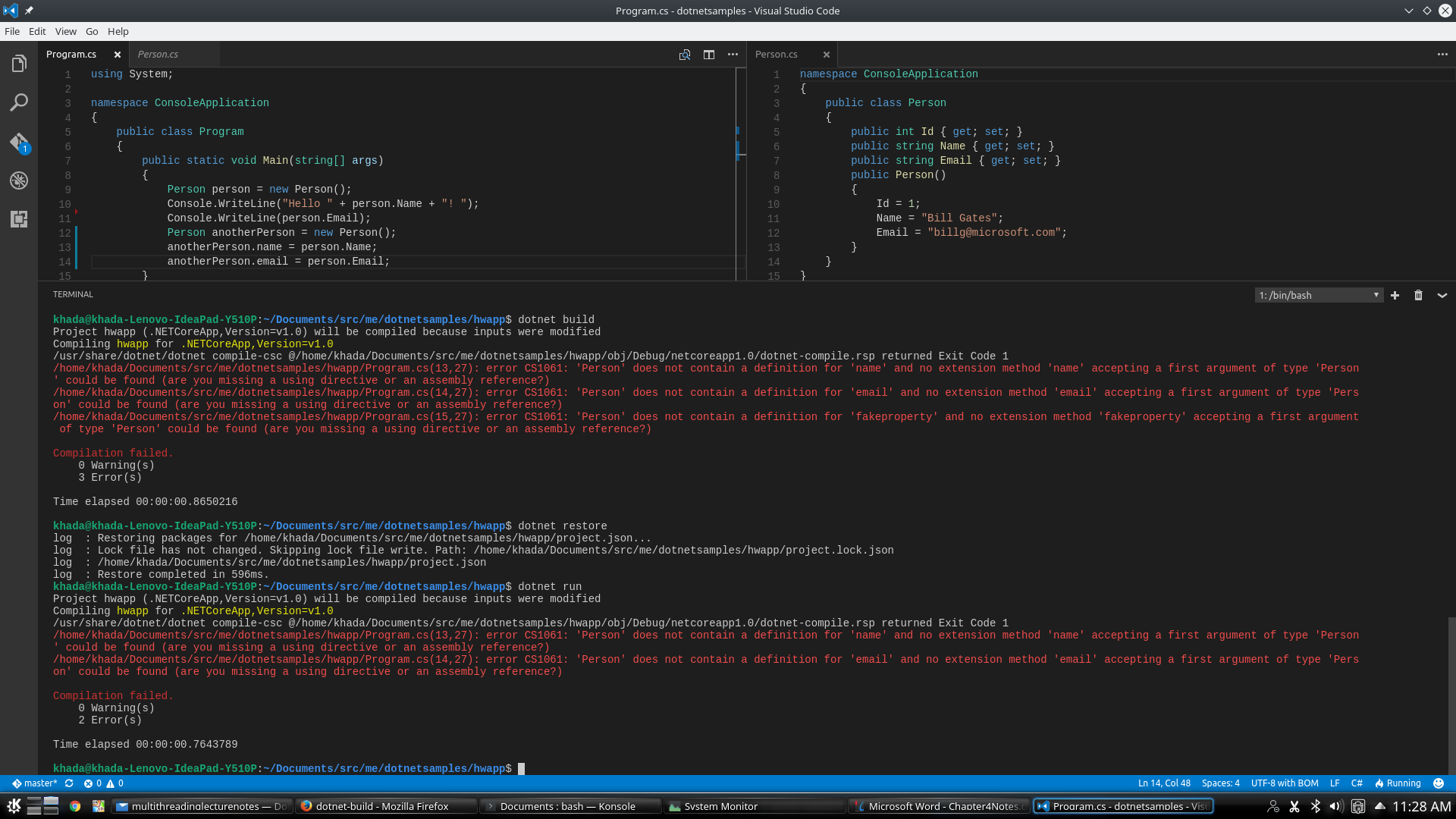Change language mode C#

point(1357,783)
